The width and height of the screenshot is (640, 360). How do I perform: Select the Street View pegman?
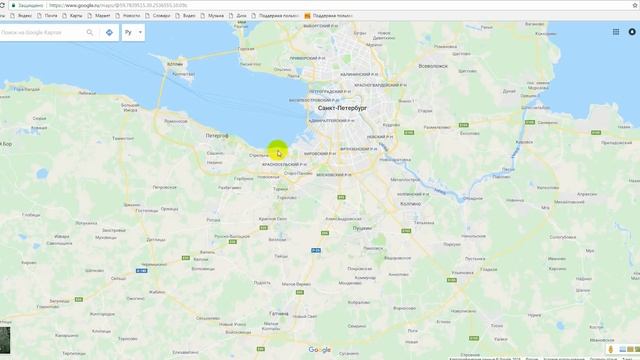[x=611, y=349]
